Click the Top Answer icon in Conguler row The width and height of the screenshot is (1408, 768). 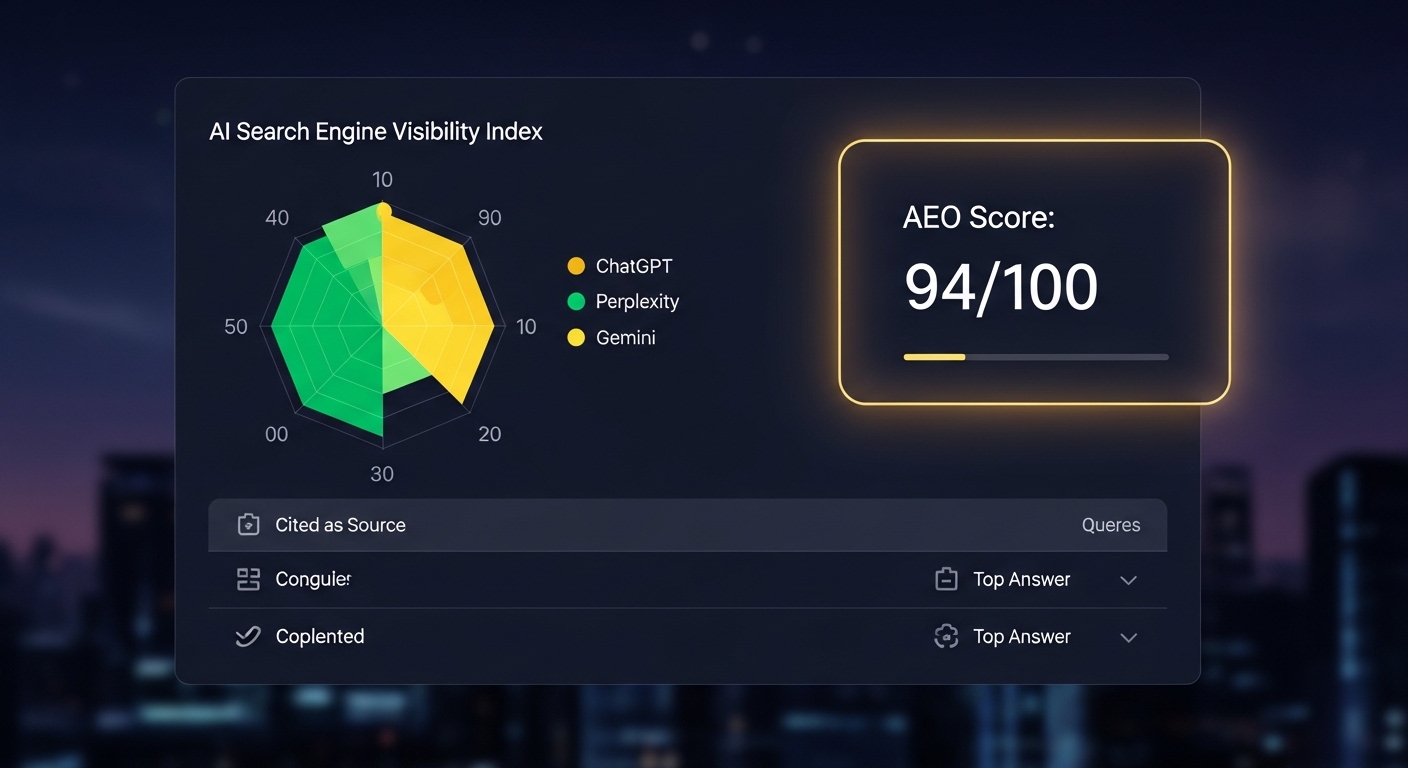click(946, 579)
